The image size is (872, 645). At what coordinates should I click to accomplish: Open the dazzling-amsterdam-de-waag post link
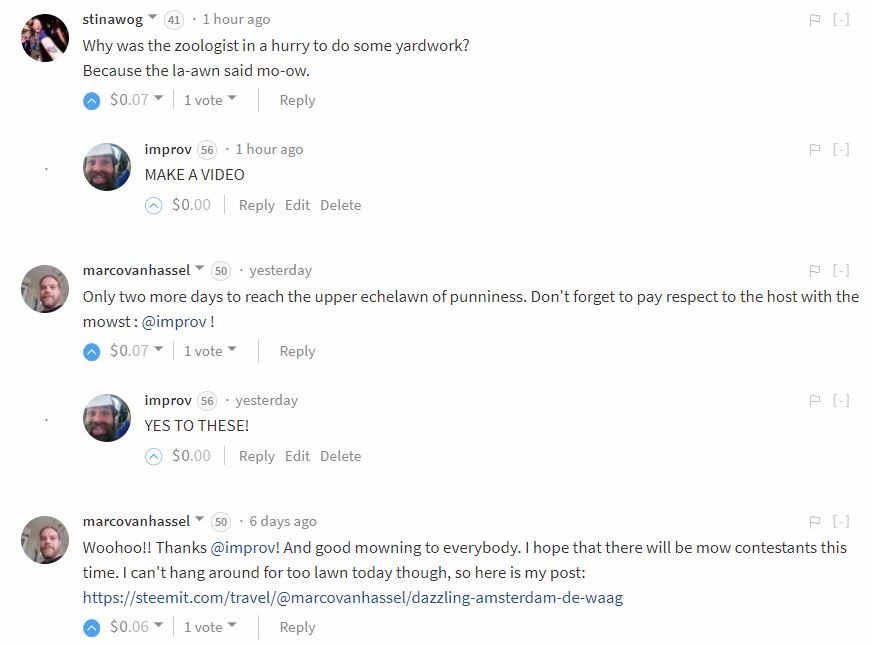[352, 598]
